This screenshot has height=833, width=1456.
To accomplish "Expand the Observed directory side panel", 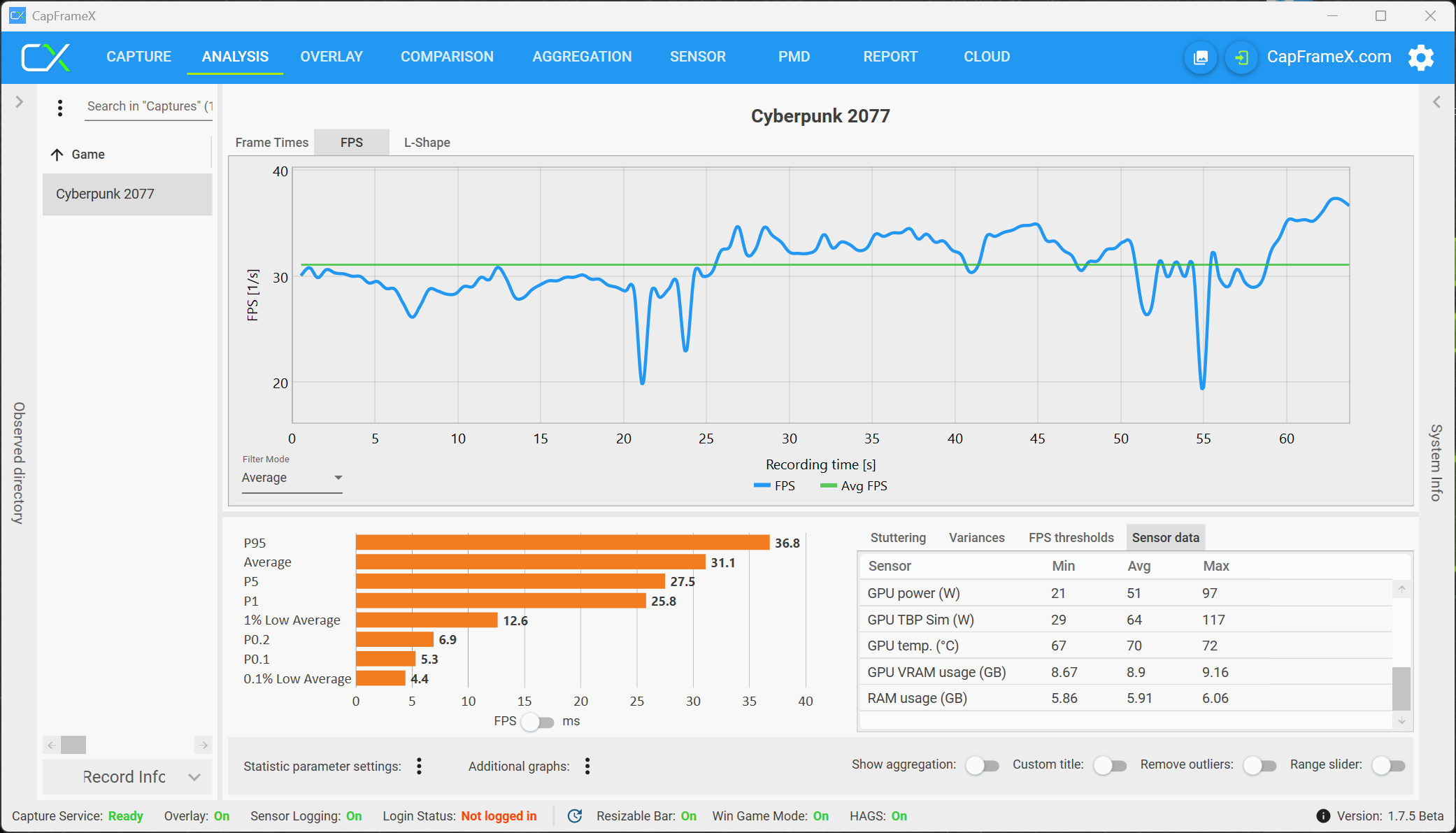I will [20, 102].
